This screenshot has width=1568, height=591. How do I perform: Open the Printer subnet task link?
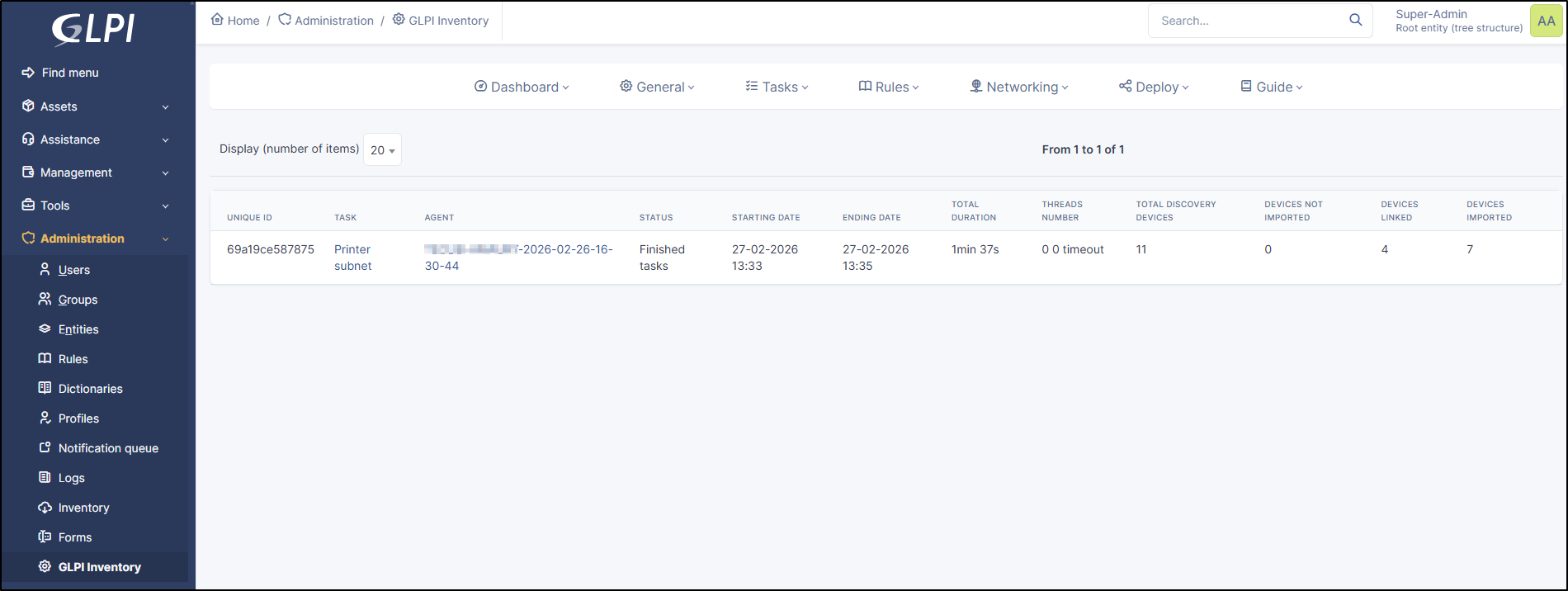352,258
